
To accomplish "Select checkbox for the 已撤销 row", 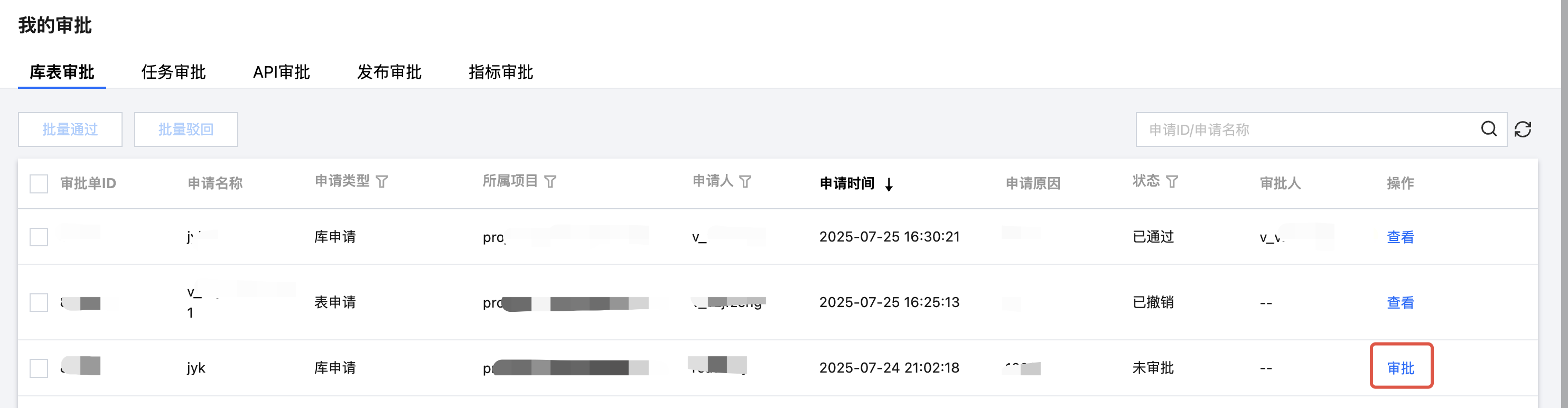I will [x=39, y=303].
